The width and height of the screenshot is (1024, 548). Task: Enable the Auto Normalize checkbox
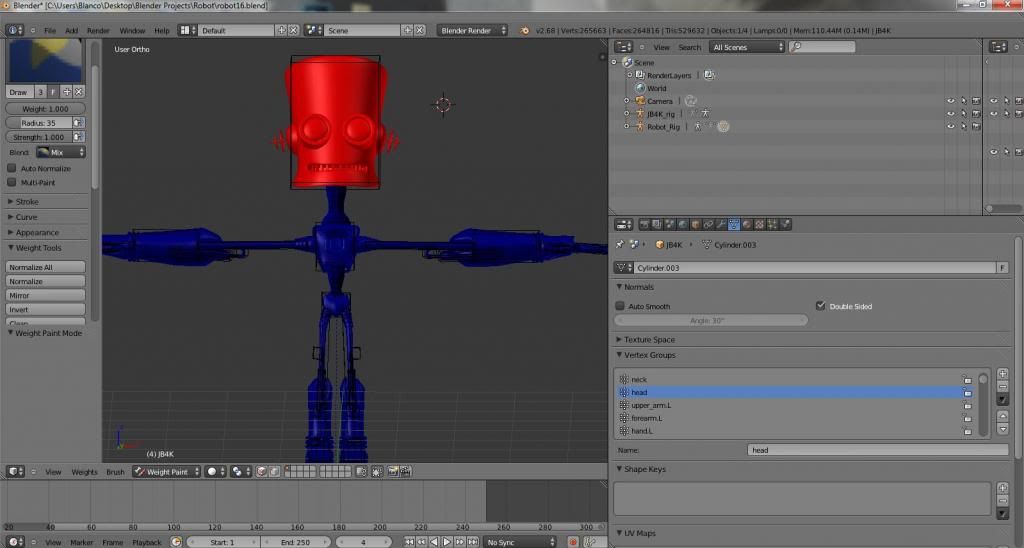(12, 168)
